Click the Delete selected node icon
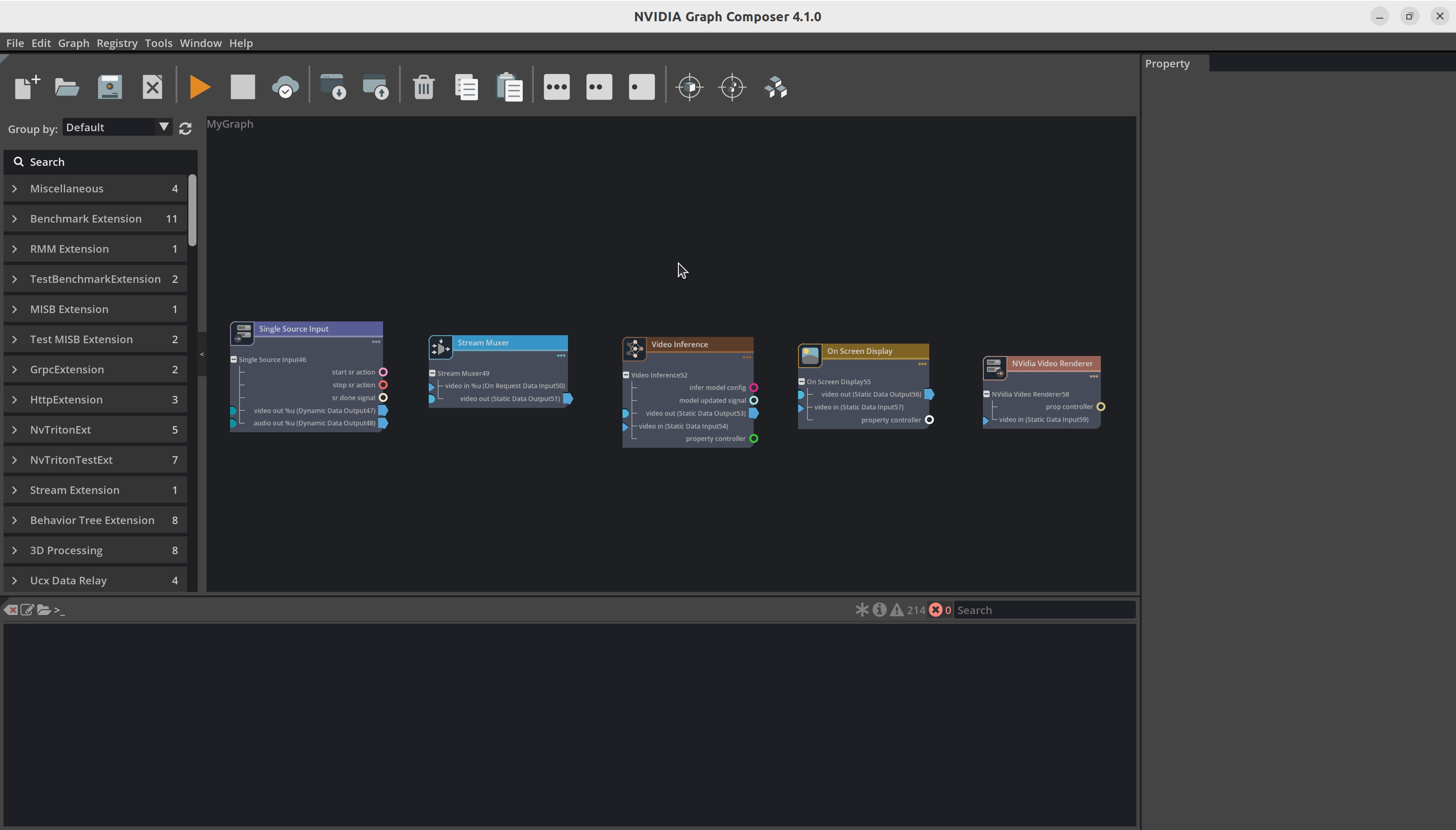The width and height of the screenshot is (1456, 830). coord(421,87)
